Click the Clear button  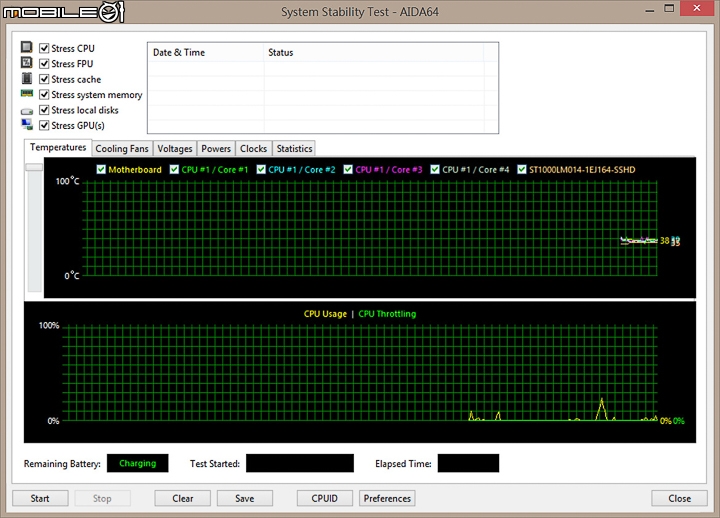pyautogui.click(x=182, y=498)
